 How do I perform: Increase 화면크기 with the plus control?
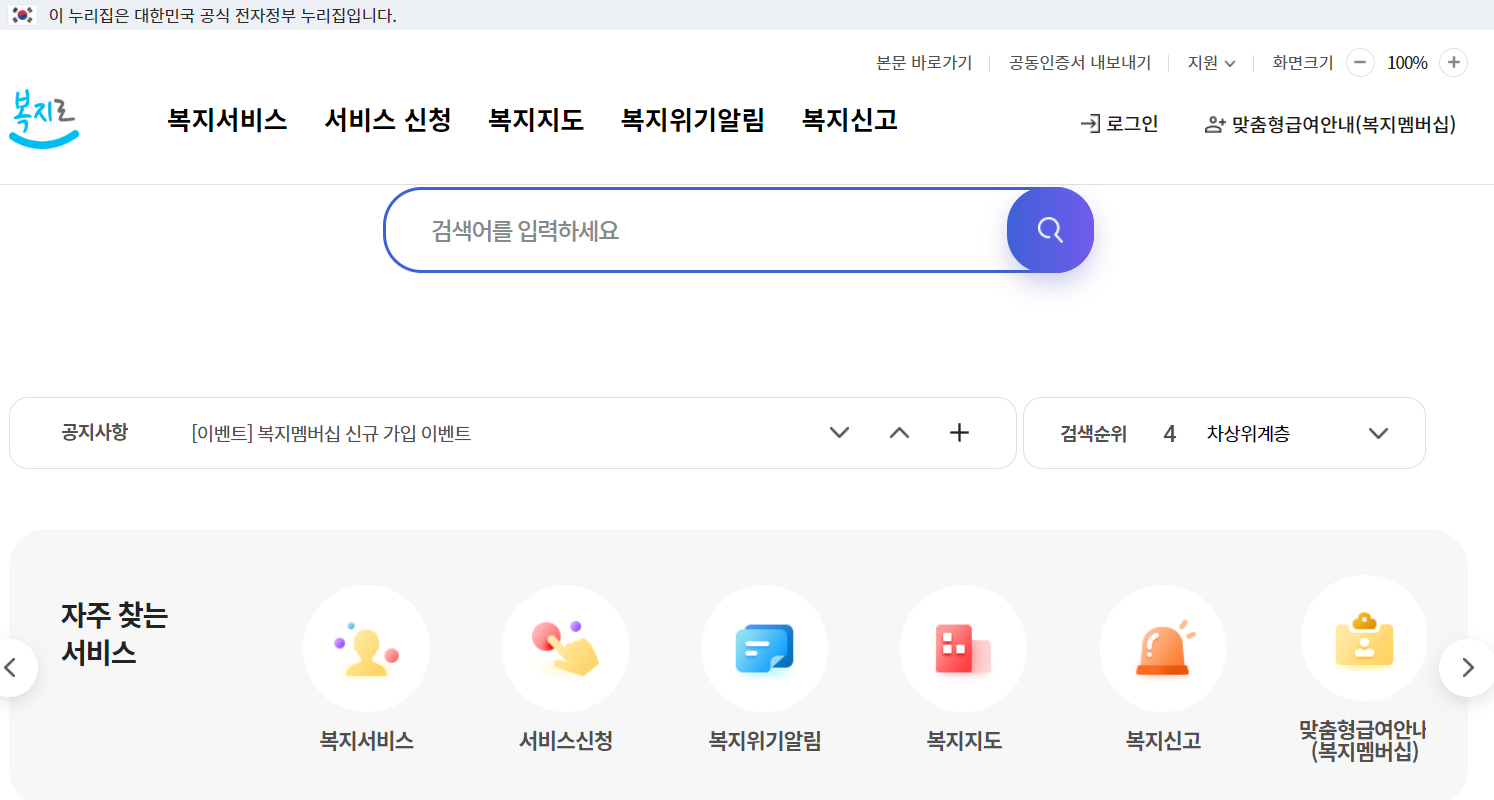point(1454,62)
